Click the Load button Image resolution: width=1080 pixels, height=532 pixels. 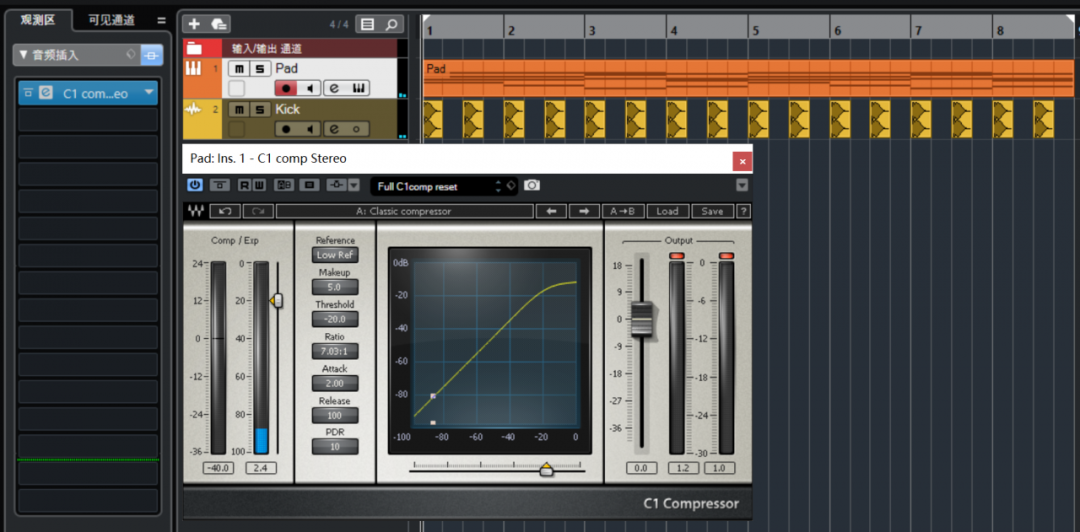[x=667, y=211]
